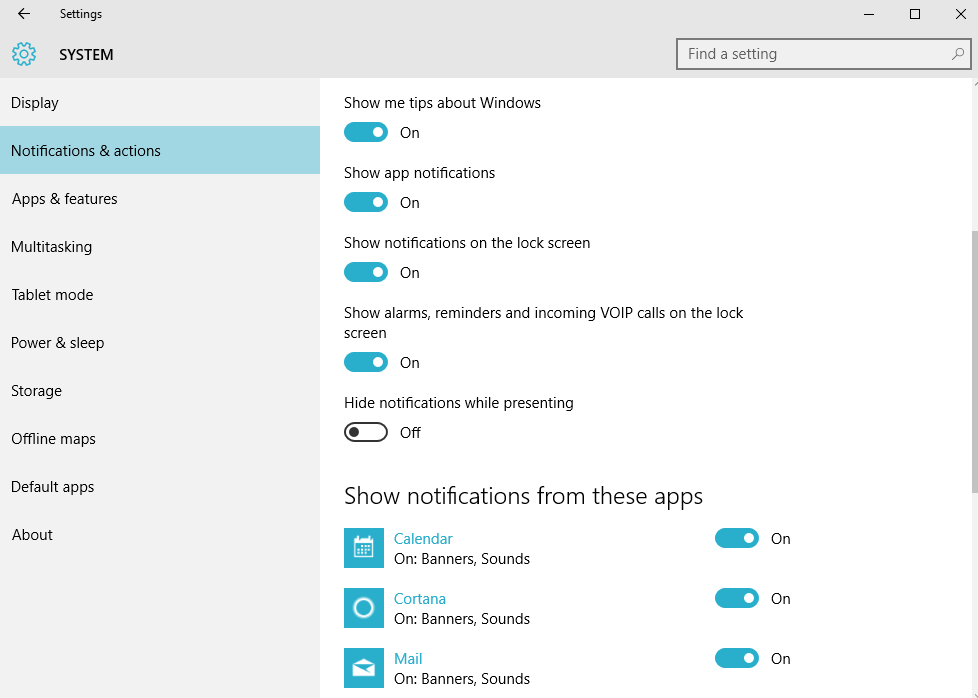This screenshot has width=978, height=698.
Task: Open Multitasking settings
Action: tap(160, 246)
